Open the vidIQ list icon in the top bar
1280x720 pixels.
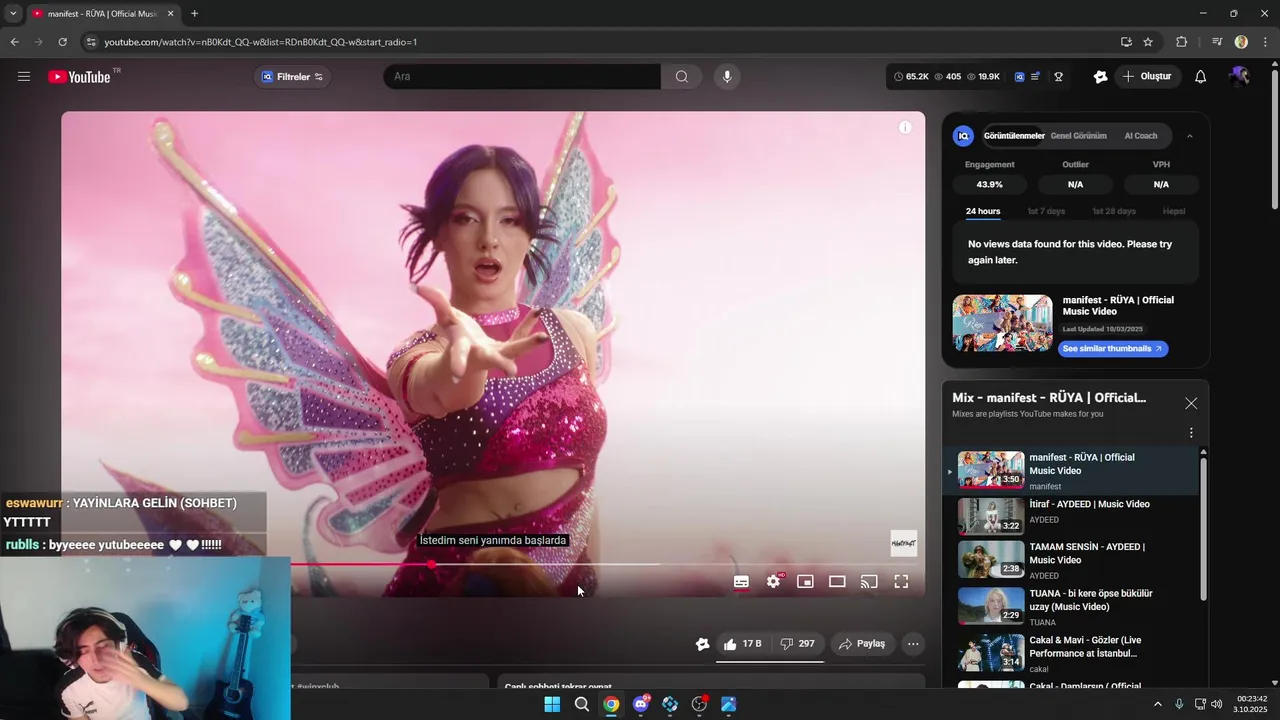(x=1035, y=77)
